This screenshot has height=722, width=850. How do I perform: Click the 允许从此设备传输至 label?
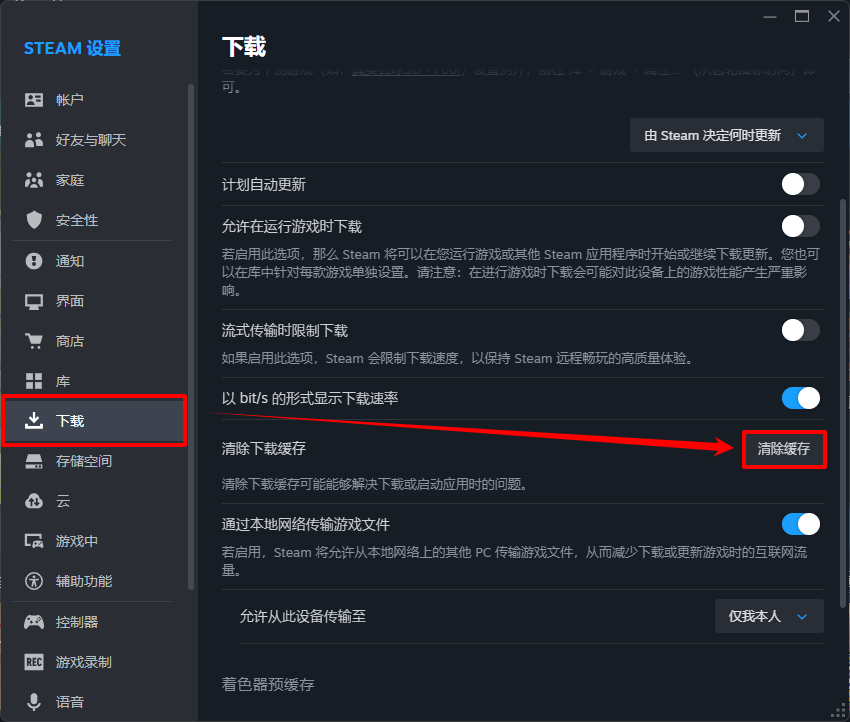(x=303, y=616)
